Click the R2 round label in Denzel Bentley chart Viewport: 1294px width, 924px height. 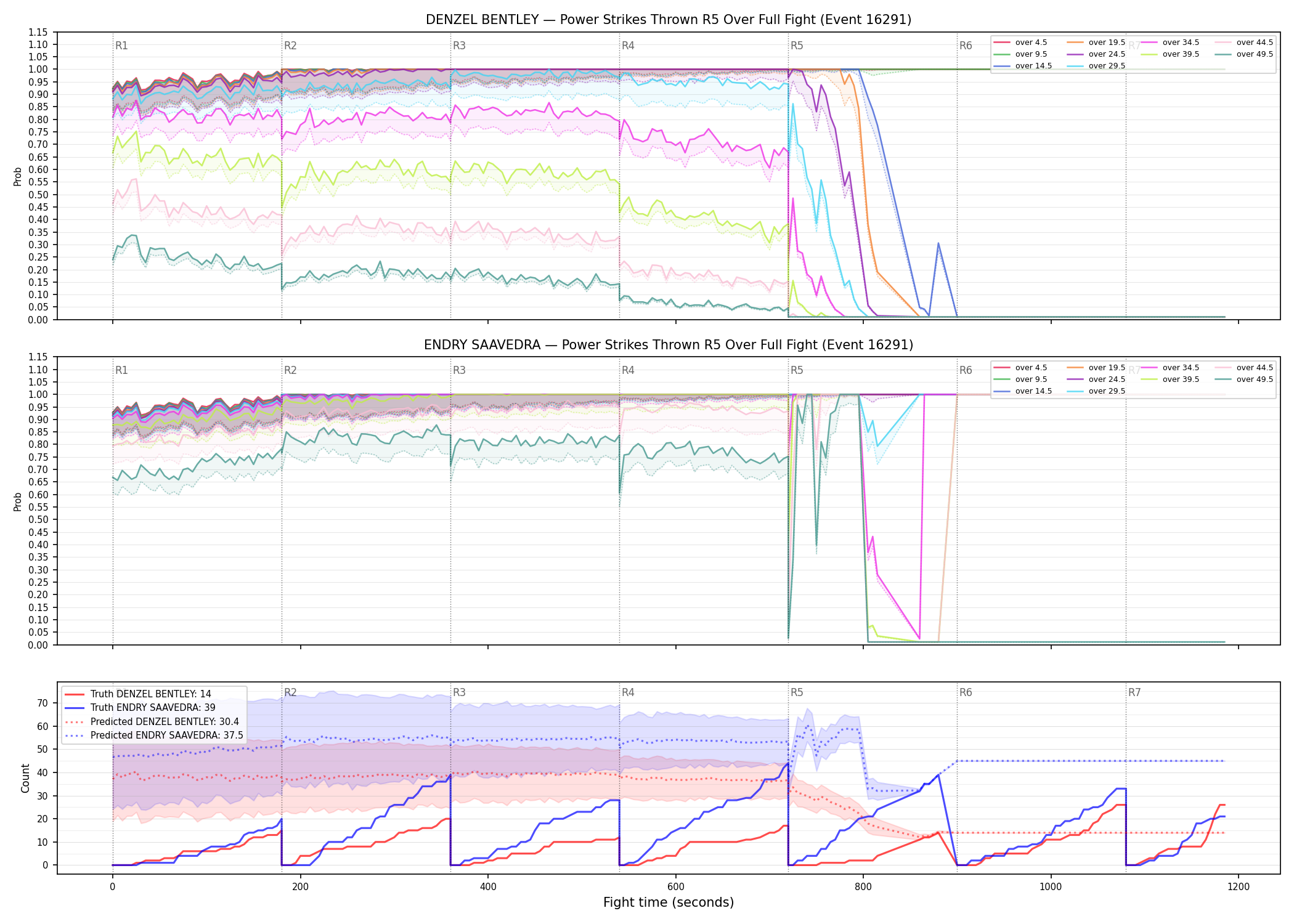coord(290,46)
